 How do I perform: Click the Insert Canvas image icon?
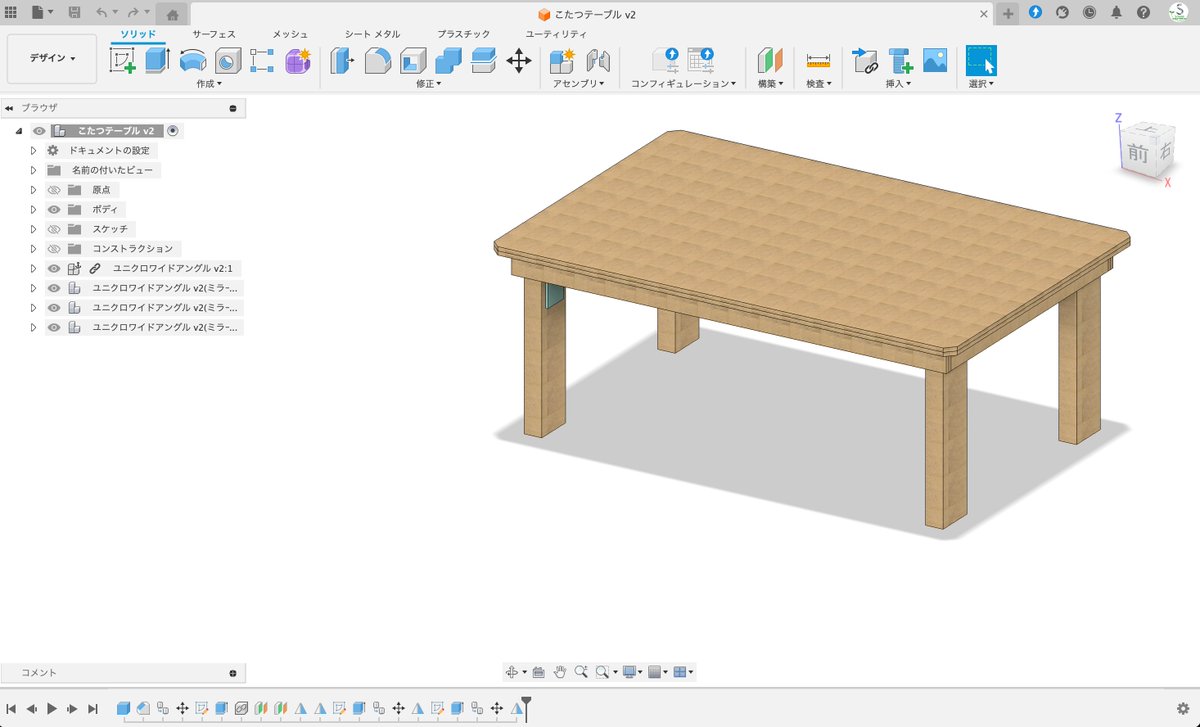click(x=935, y=61)
